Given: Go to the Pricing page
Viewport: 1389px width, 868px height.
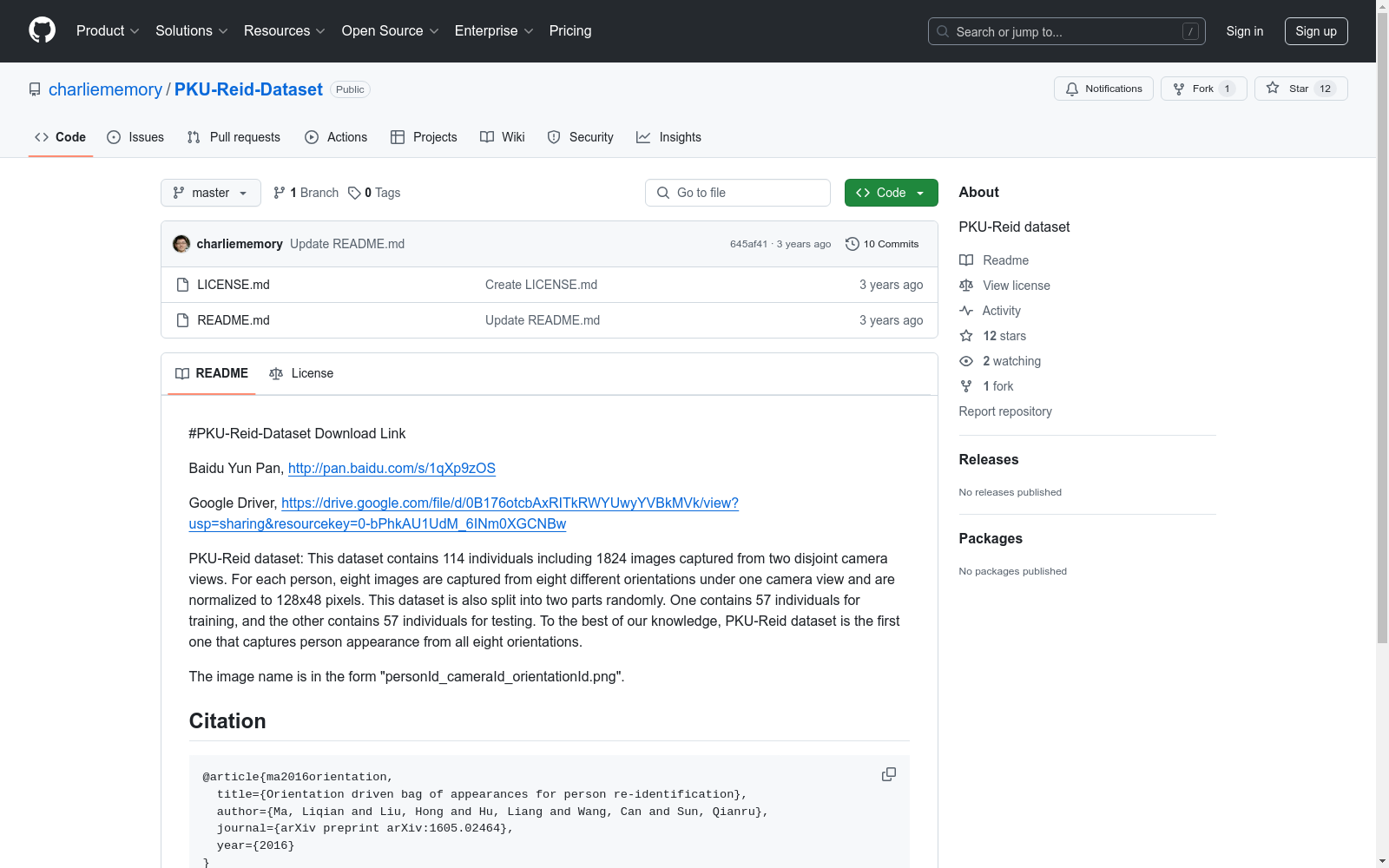Looking at the screenshot, I should click(x=570, y=30).
